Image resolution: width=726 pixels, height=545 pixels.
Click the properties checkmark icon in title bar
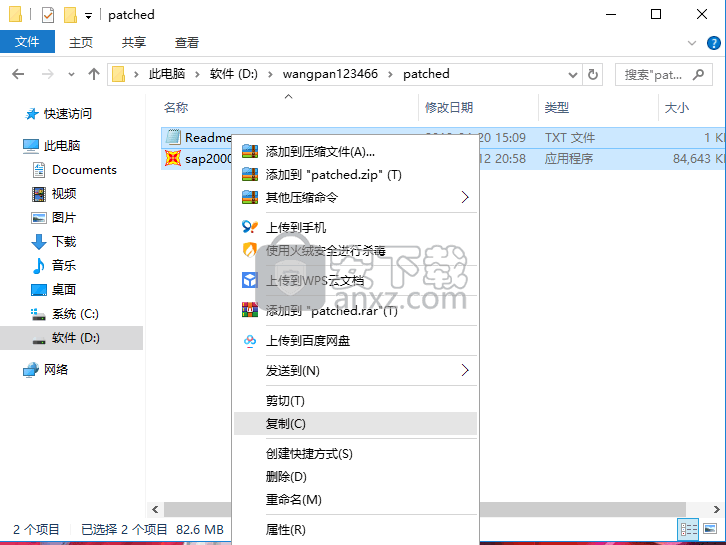(48, 15)
